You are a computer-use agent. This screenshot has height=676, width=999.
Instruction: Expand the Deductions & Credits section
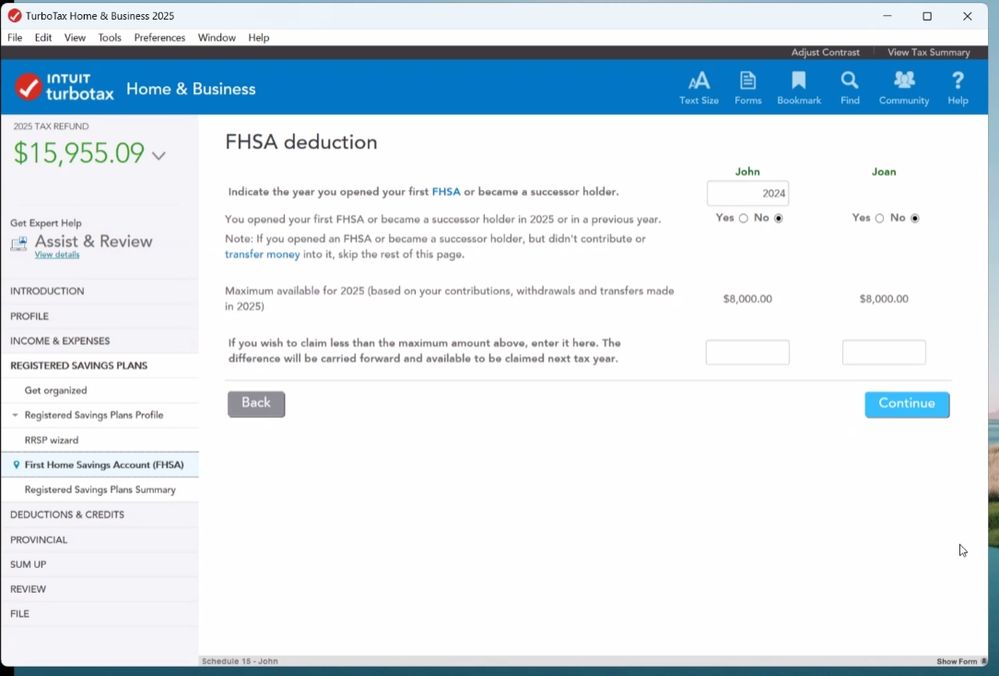click(67, 515)
